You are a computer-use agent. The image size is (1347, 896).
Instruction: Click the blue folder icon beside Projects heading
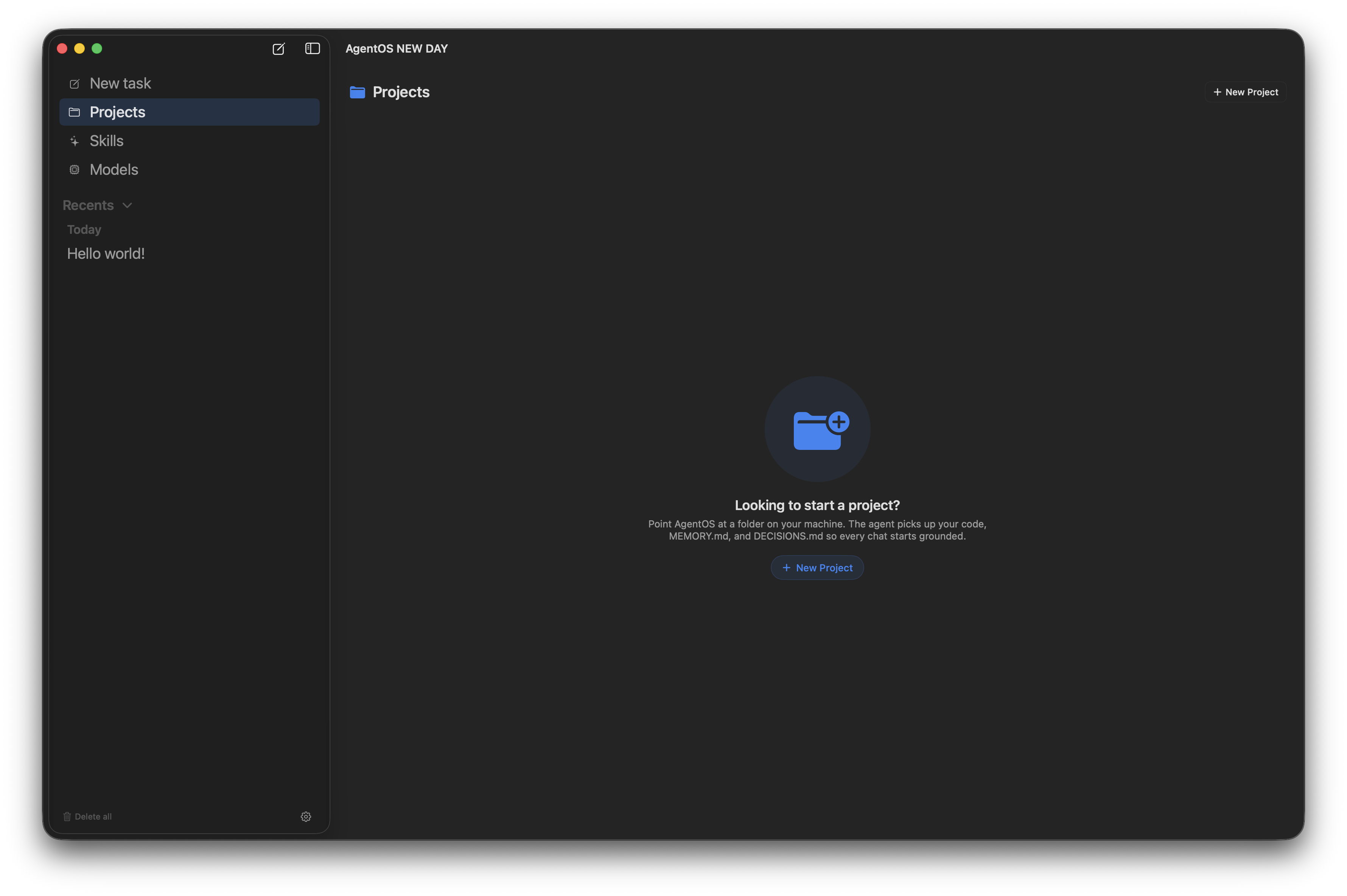(x=358, y=92)
